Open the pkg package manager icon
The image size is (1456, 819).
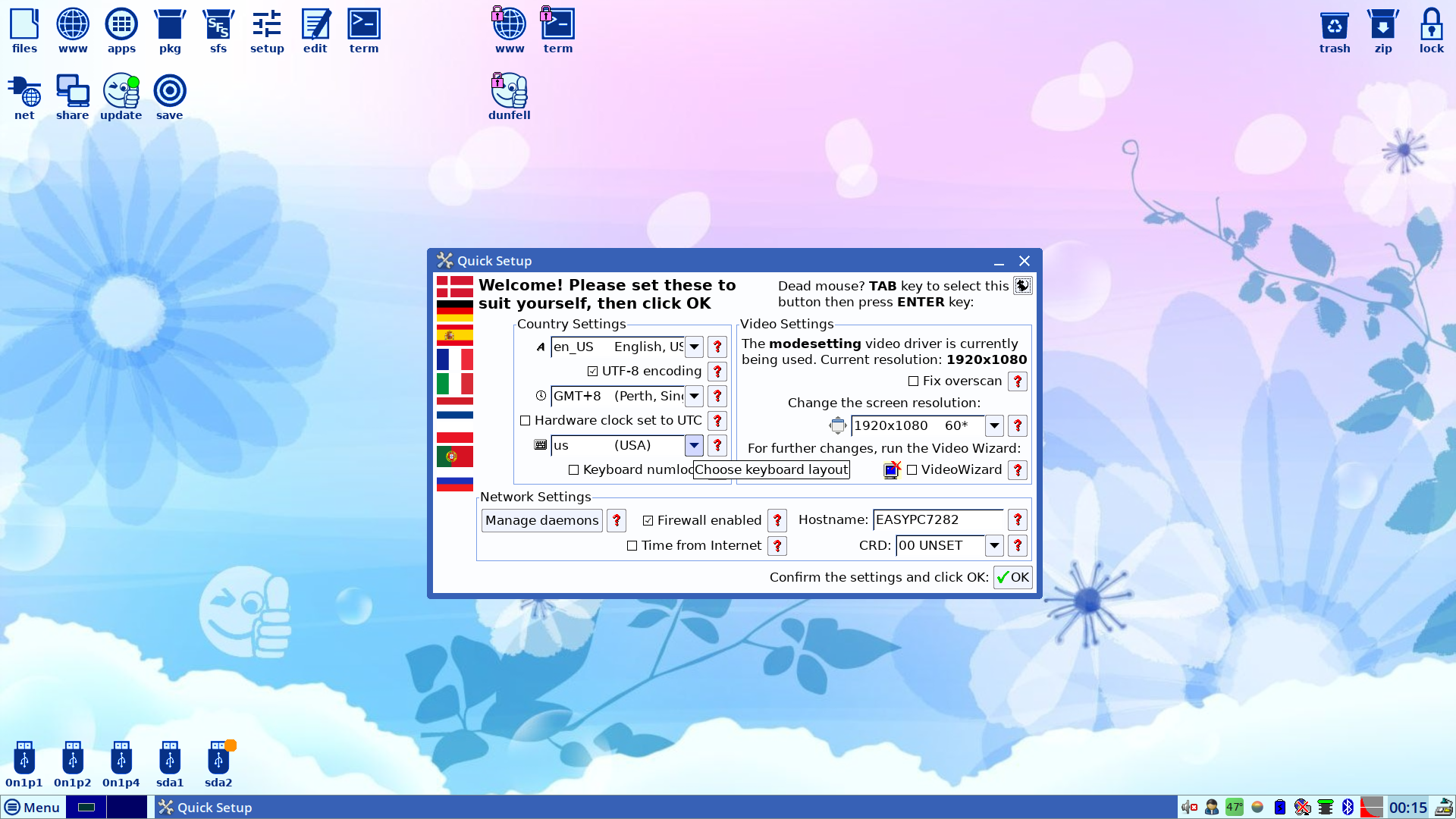[x=170, y=30]
